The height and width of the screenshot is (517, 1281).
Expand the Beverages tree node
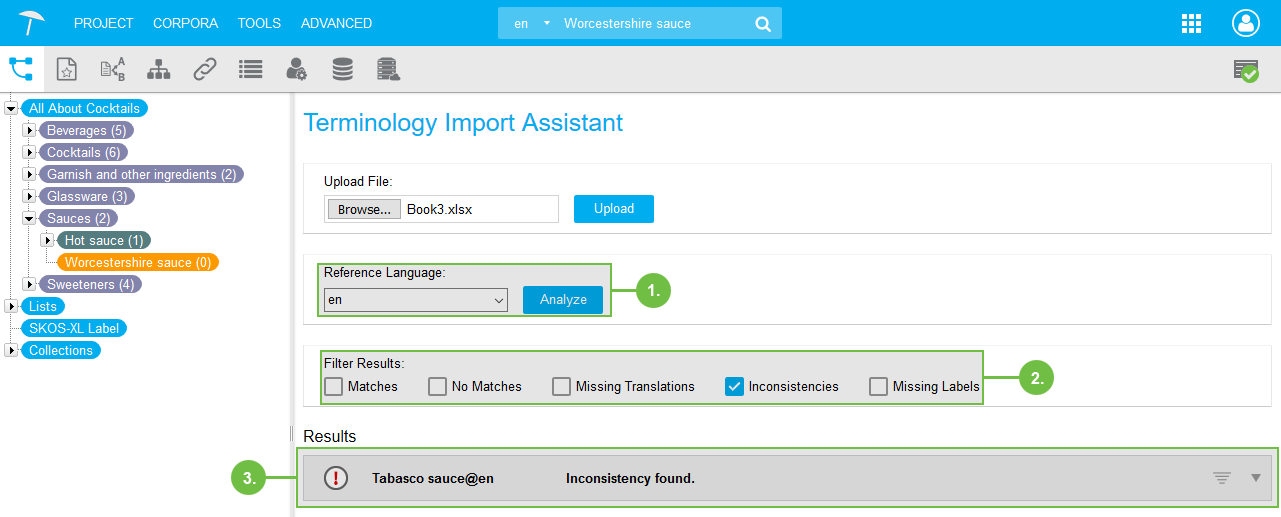coord(29,131)
